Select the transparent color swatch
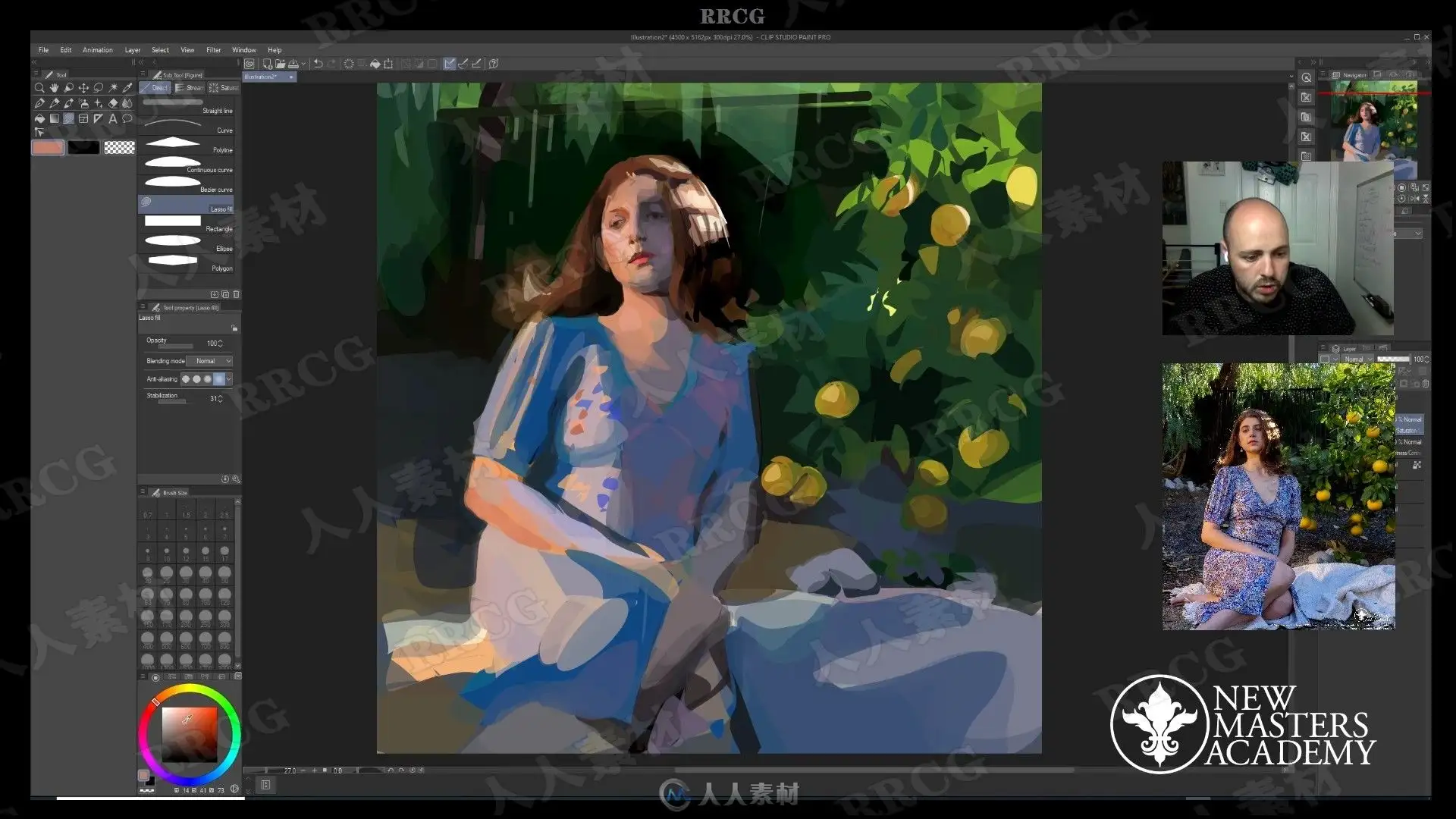 119,148
